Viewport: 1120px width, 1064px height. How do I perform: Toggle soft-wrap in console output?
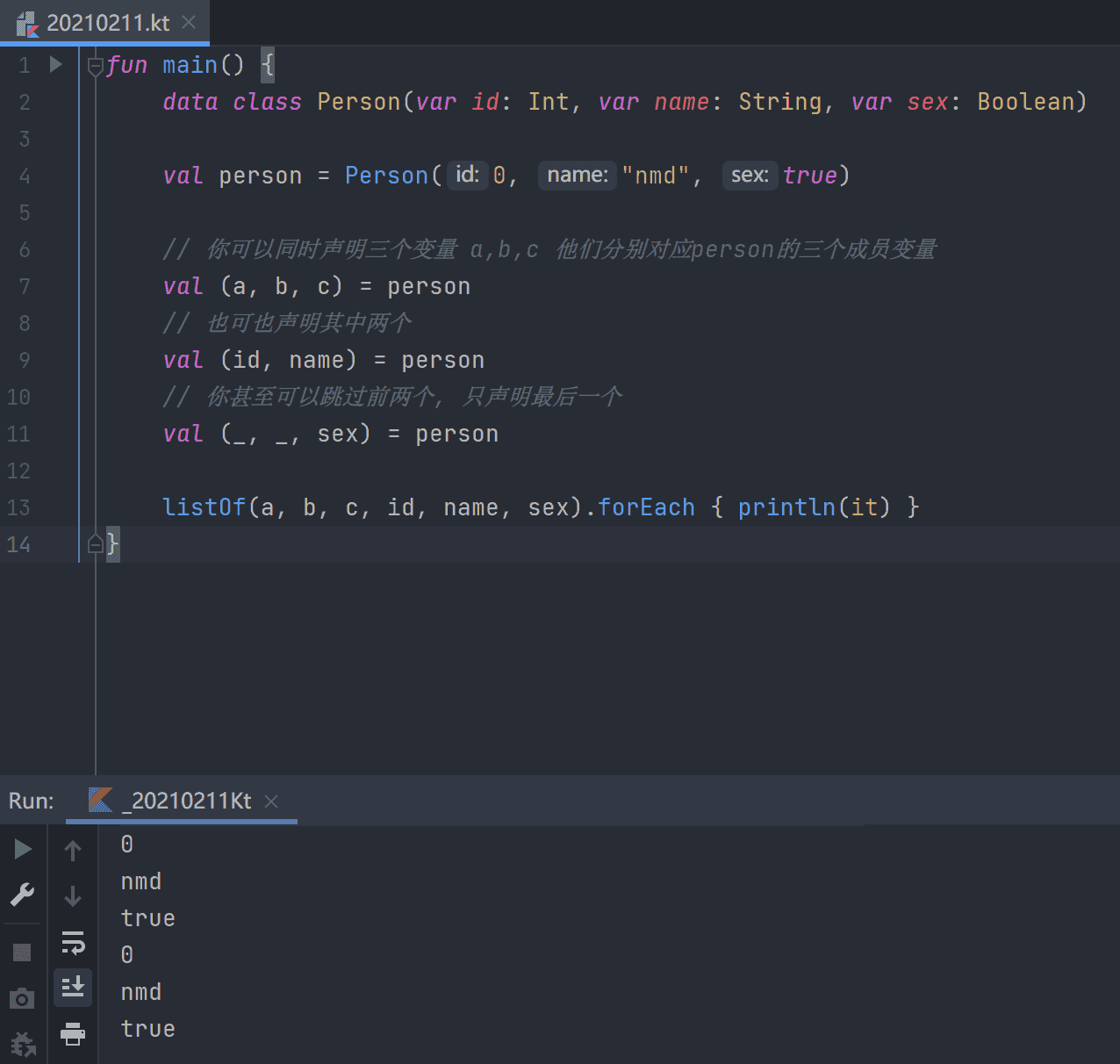pyautogui.click(x=73, y=943)
